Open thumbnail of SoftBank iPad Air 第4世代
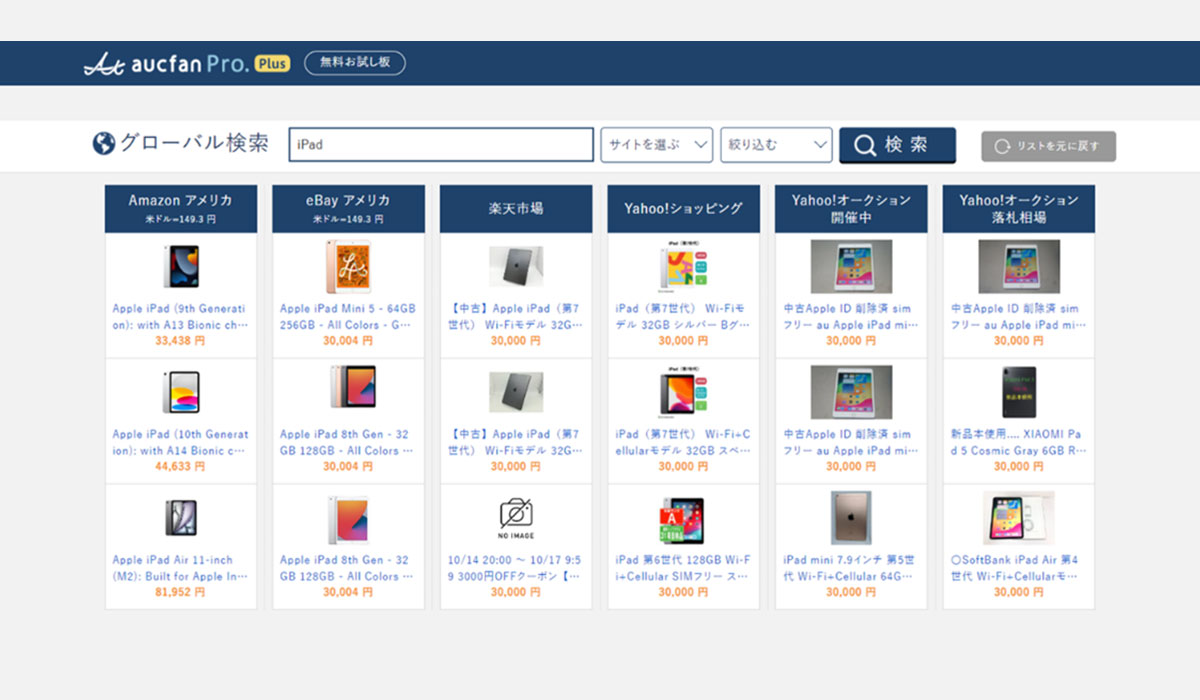1200x700 pixels. click(1019, 518)
